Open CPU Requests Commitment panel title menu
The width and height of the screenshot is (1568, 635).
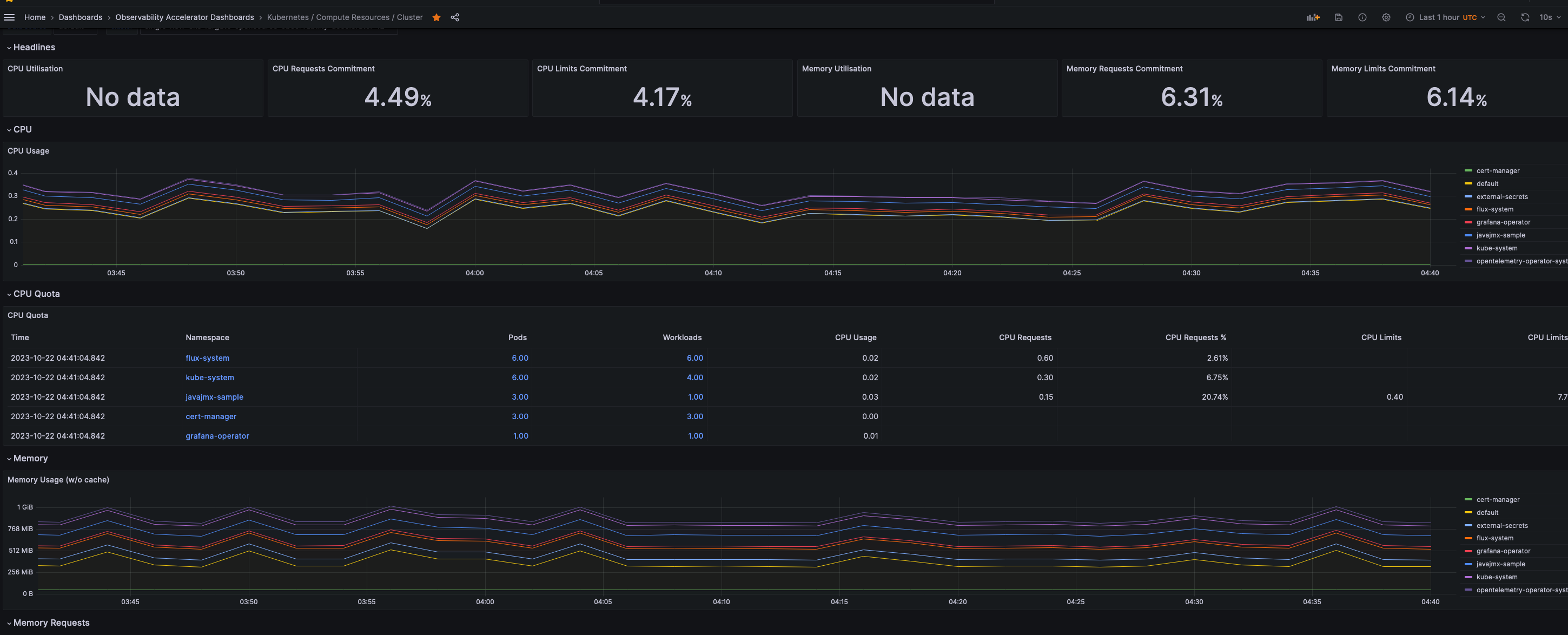pos(323,68)
